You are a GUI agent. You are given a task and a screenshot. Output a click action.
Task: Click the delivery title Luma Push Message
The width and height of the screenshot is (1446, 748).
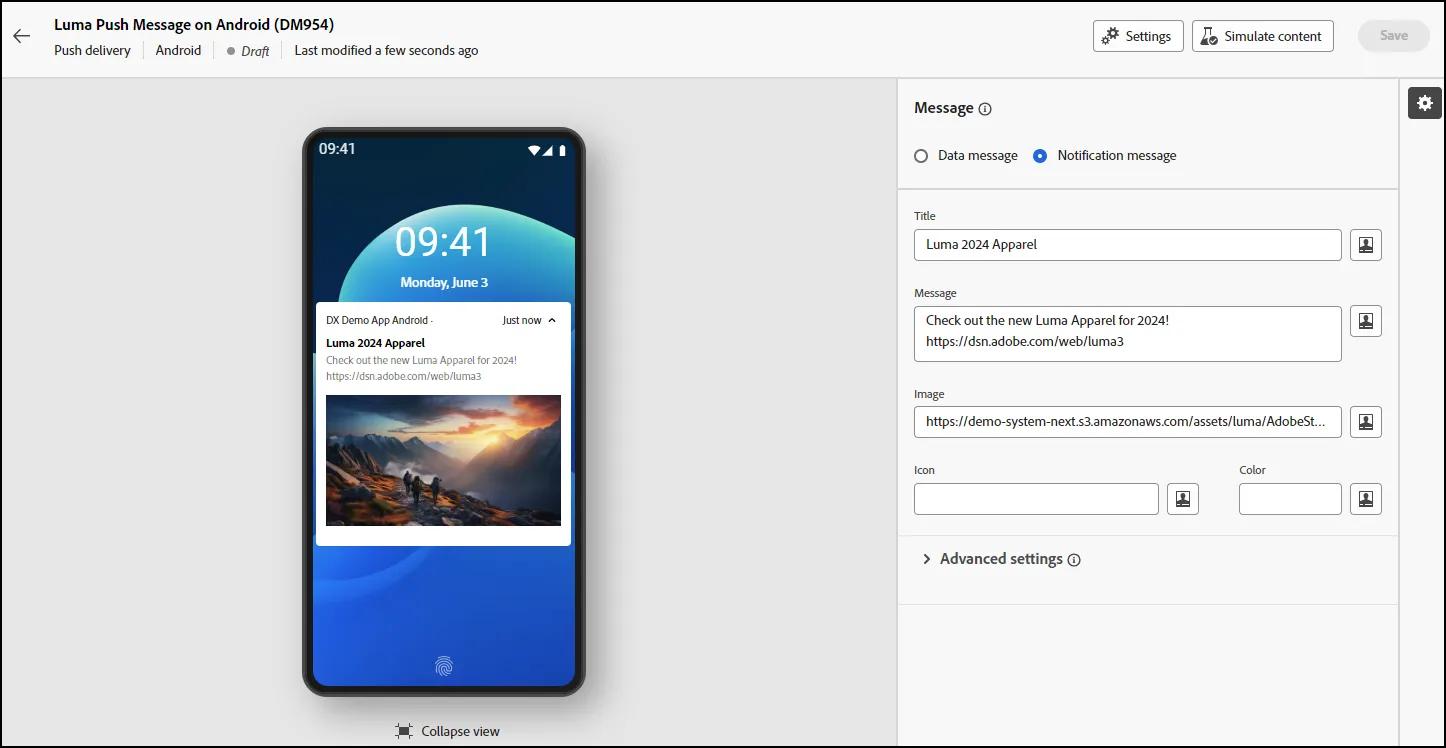194,24
